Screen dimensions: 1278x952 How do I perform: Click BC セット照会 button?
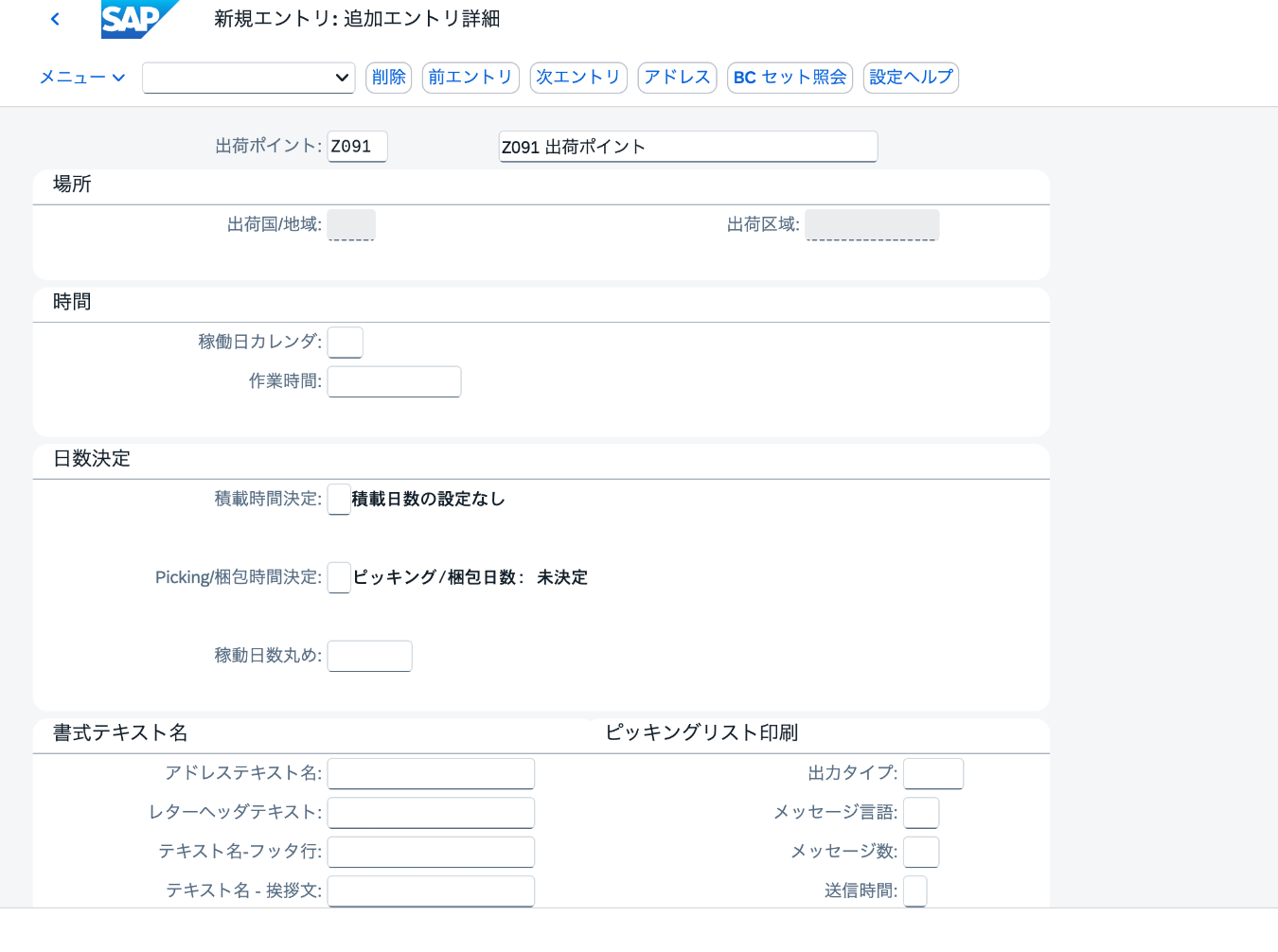(790, 78)
